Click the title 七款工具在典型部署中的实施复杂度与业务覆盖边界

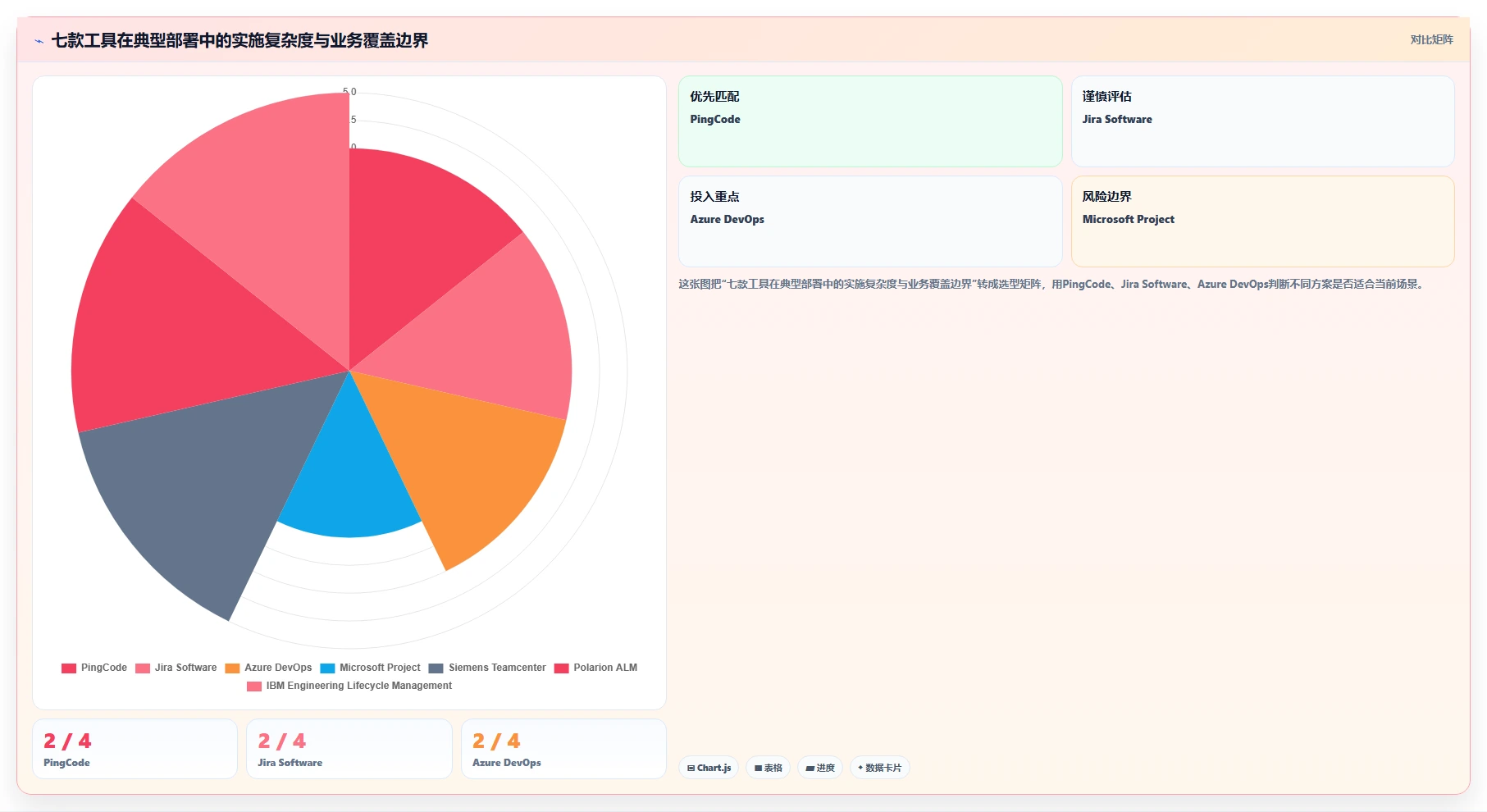pyautogui.click(x=239, y=40)
